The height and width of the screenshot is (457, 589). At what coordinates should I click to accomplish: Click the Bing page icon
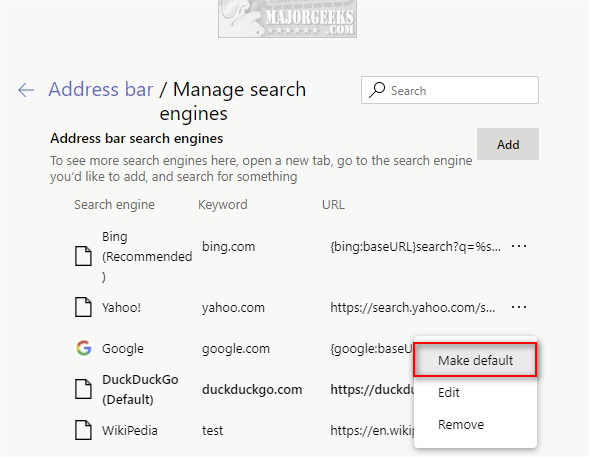pos(83,256)
